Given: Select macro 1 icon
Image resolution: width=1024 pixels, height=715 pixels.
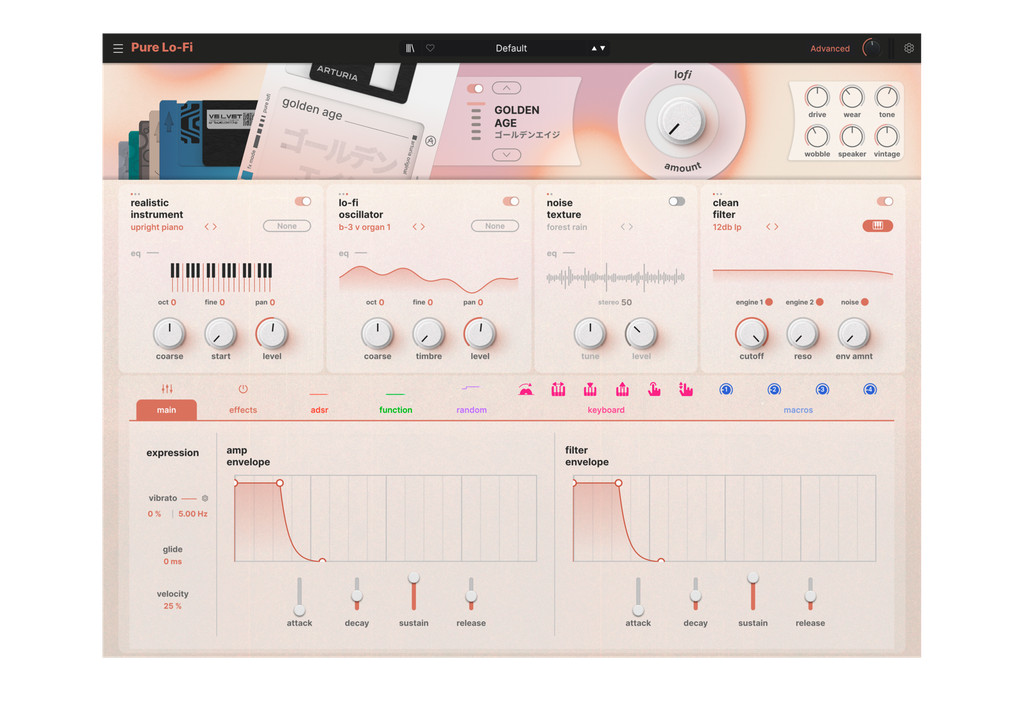Looking at the screenshot, I should (x=726, y=390).
